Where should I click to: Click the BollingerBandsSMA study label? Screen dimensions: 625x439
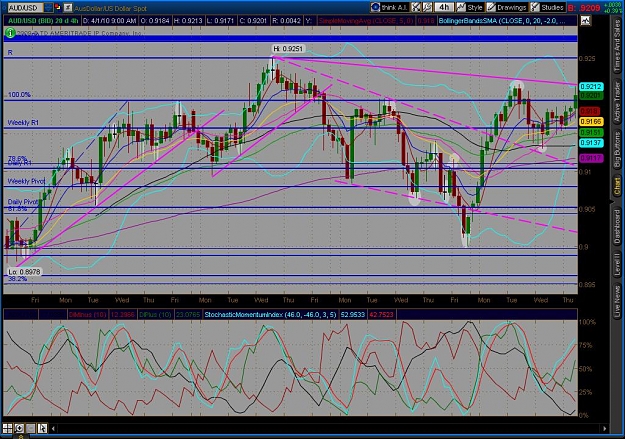pos(502,20)
